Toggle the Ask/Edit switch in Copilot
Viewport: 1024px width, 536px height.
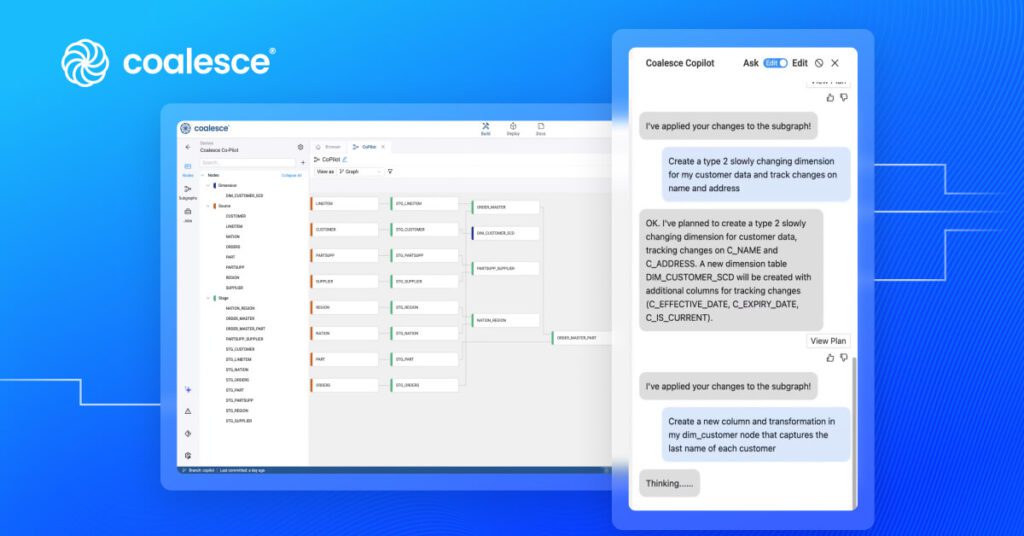pyautogui.click(x=775, y=63)
